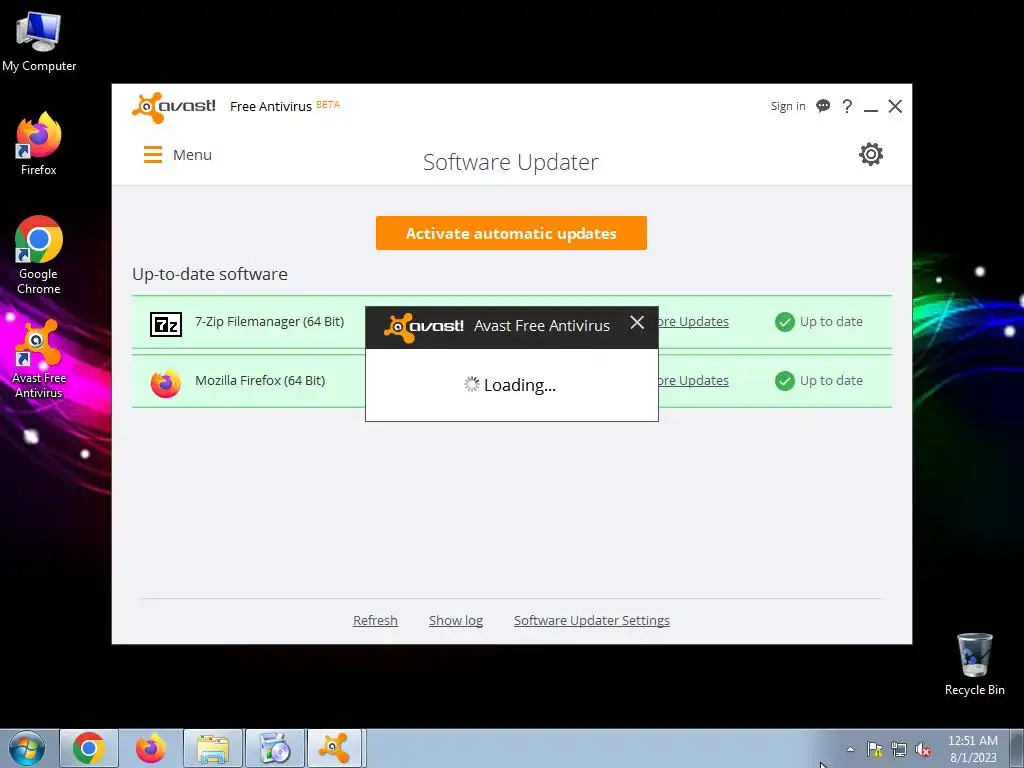Click the muted volume tray icon

(x=923, y=750)
